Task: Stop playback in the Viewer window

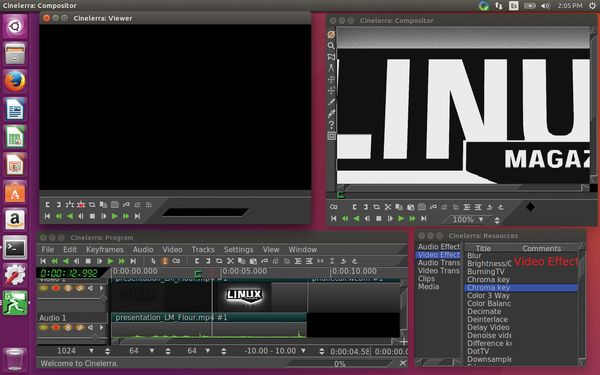Action: (x=92, y=216)
